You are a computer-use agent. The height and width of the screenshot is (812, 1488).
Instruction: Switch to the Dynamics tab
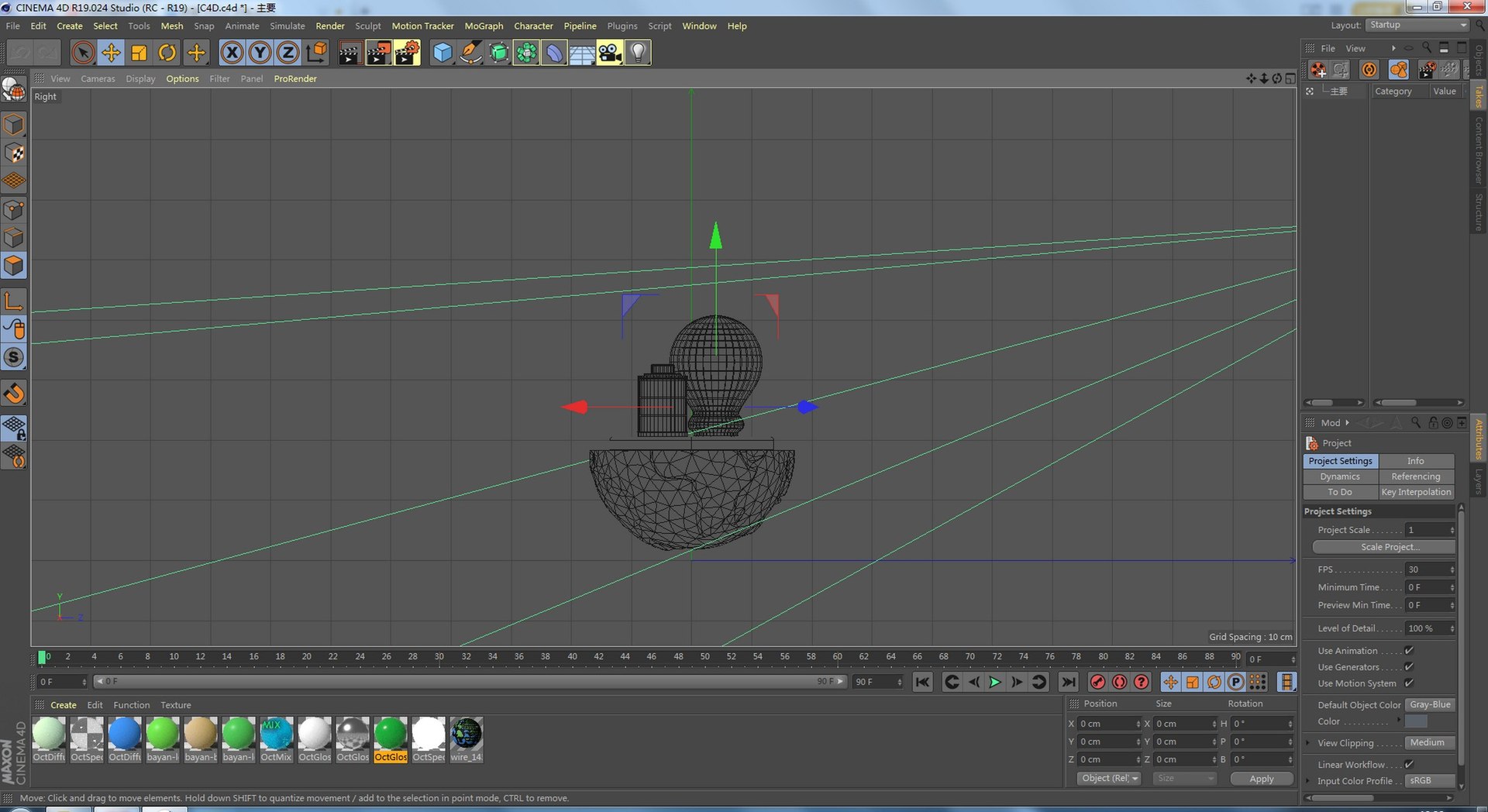[1340, 477]
